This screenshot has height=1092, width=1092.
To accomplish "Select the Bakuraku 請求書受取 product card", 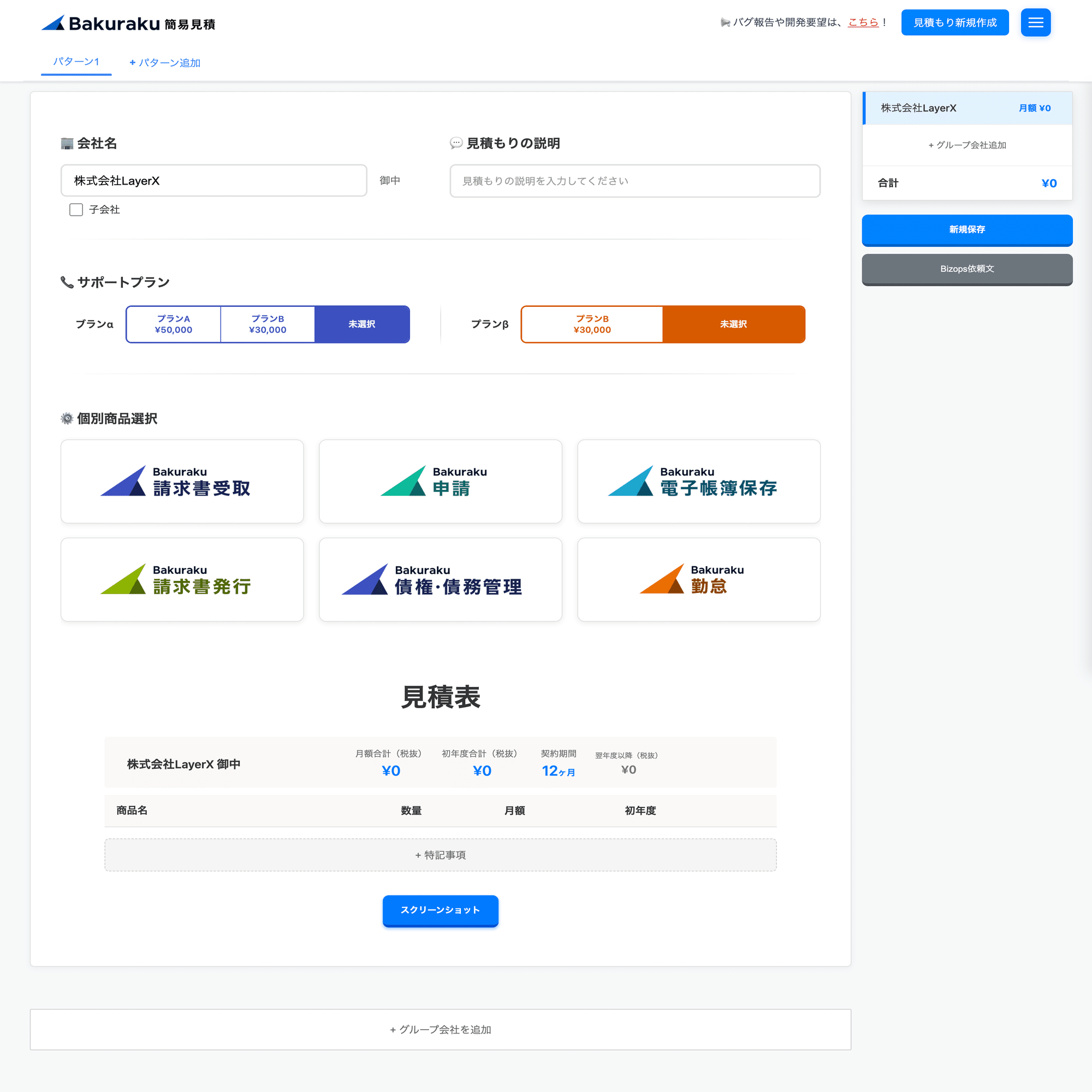I will pyautogui.click(x=182, y=481).
